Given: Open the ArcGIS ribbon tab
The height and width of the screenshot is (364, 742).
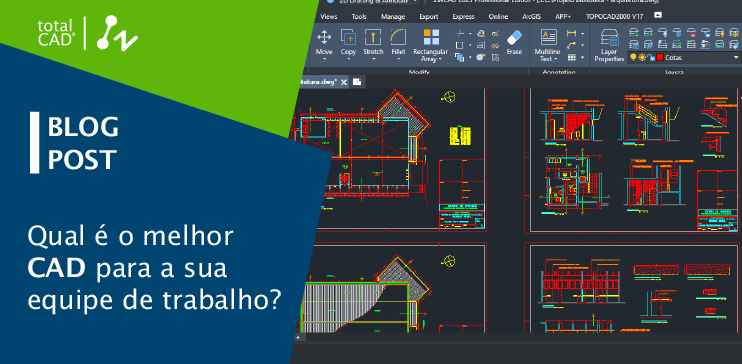Looking at the screenshot, I should pyautogui.click(x=532, y=17).
